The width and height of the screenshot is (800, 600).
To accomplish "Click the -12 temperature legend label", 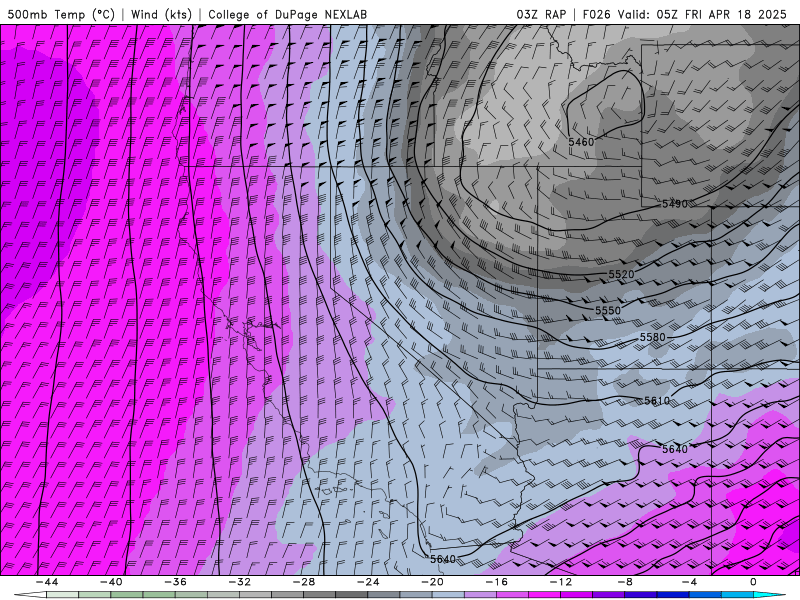I will pos(561,582).
